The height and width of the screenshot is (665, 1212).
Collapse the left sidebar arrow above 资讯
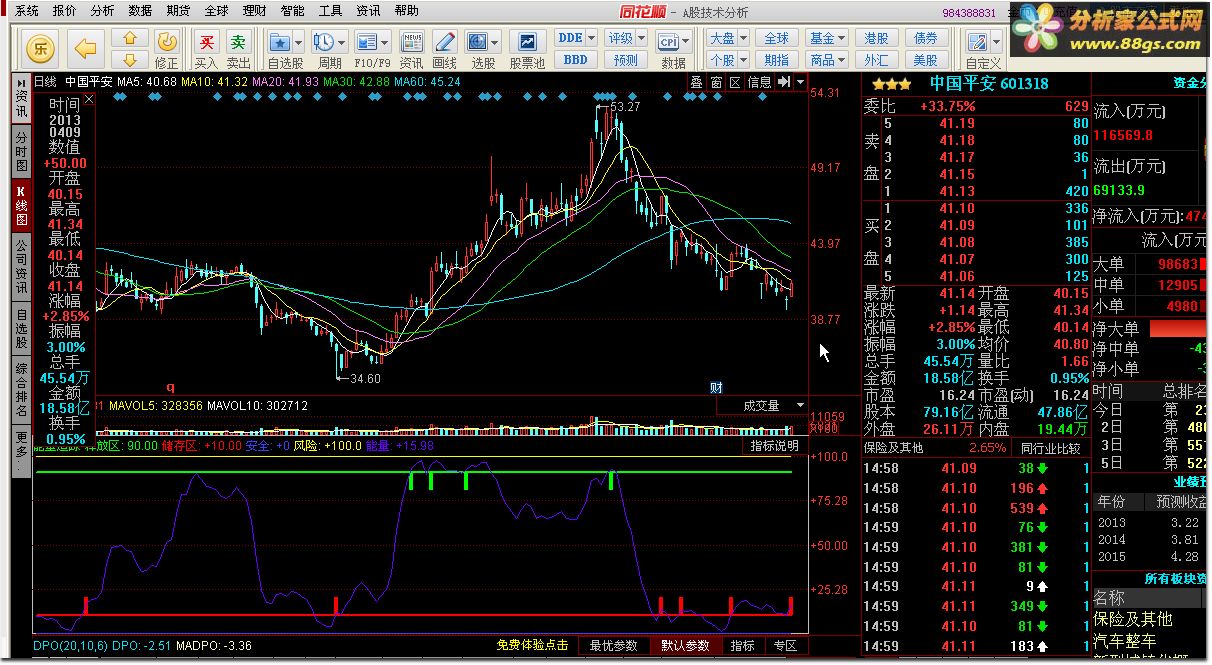22,82
